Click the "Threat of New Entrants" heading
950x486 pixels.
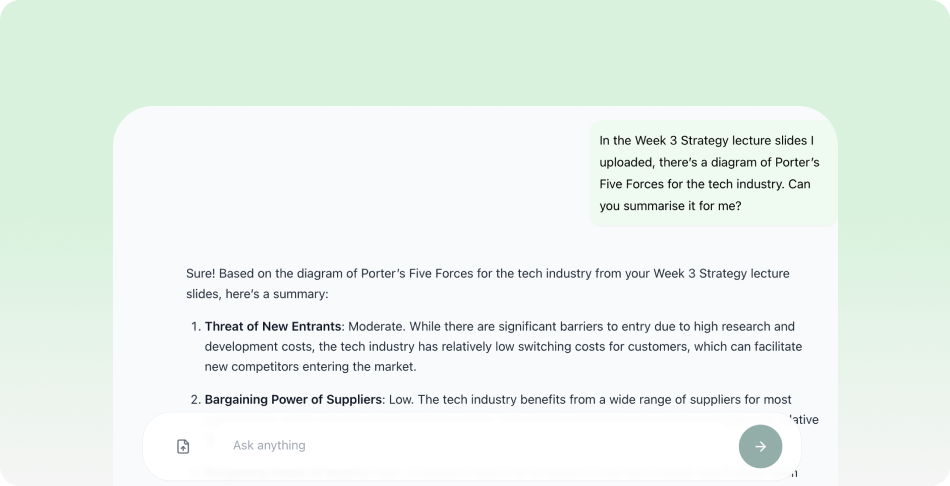[273, 326]
